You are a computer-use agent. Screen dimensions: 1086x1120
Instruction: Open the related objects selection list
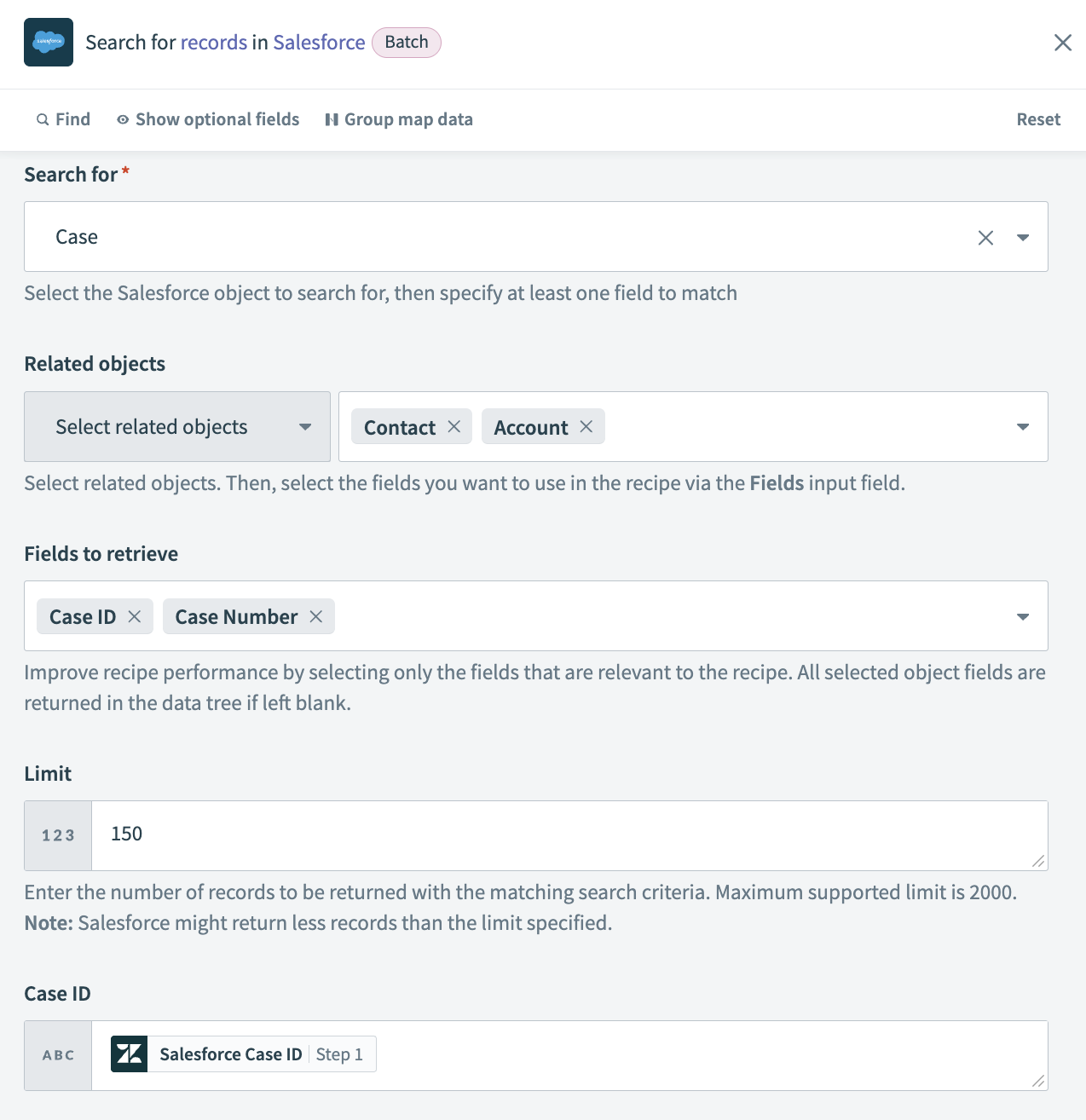pos(1022,427)
